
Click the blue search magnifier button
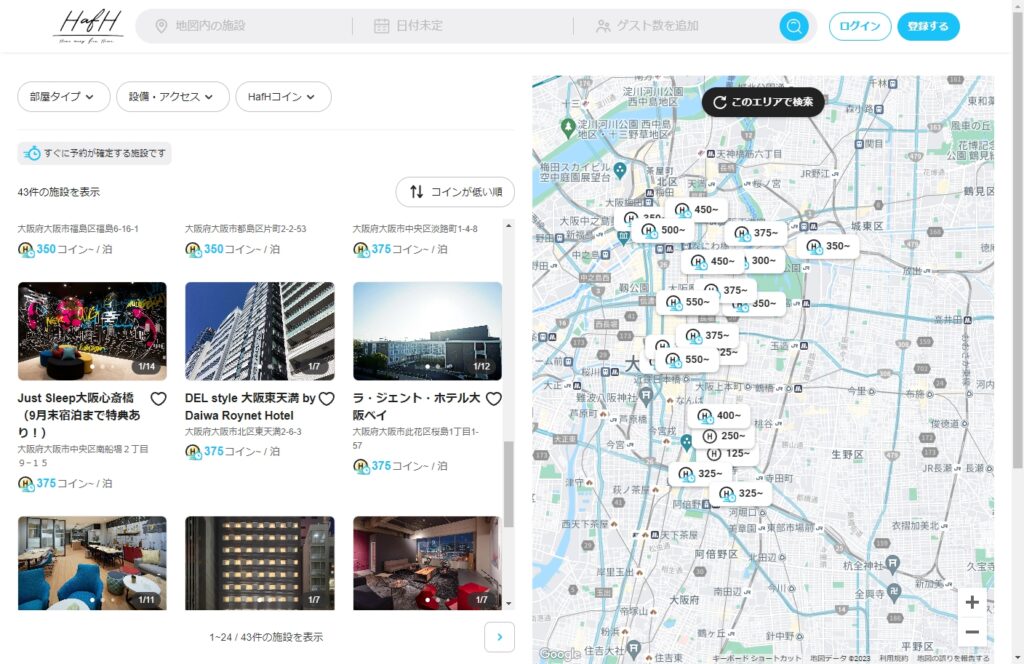[x=794, y=26]
